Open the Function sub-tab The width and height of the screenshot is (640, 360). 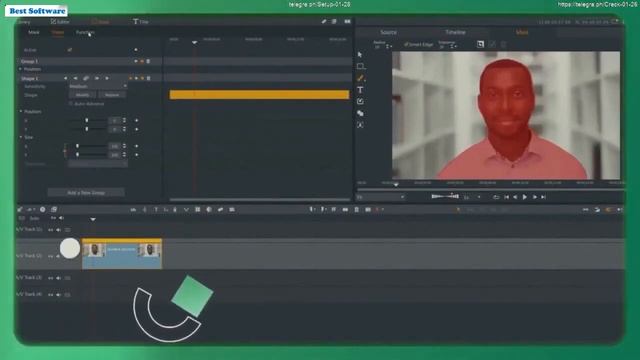click(x=85, y=32)
